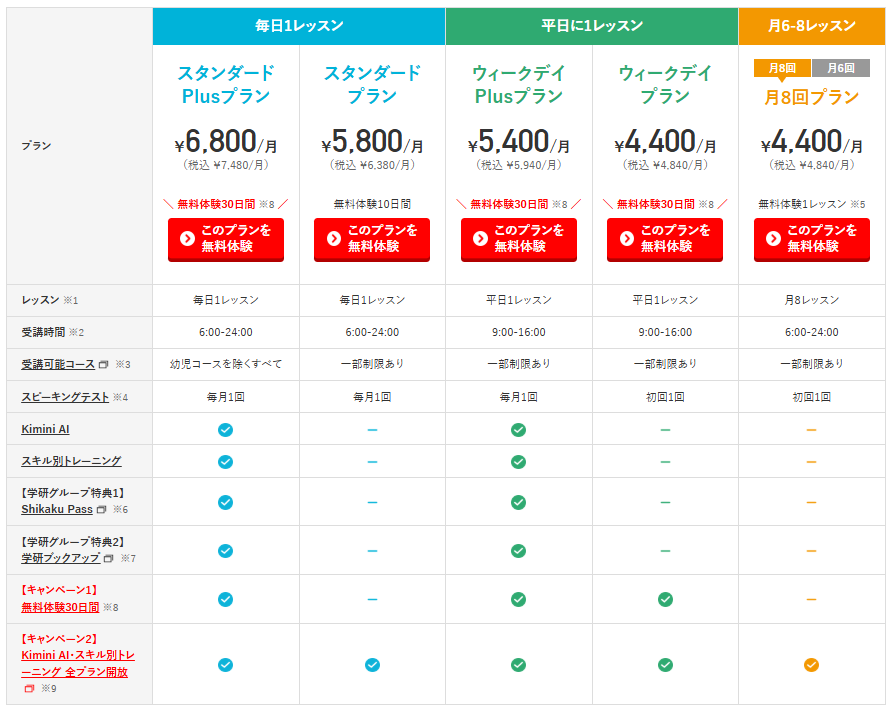Open the red 無料体験30日間 campaign link
Image resolution: width=896 pixels, height=711 pixels.
tap(60, 607)
